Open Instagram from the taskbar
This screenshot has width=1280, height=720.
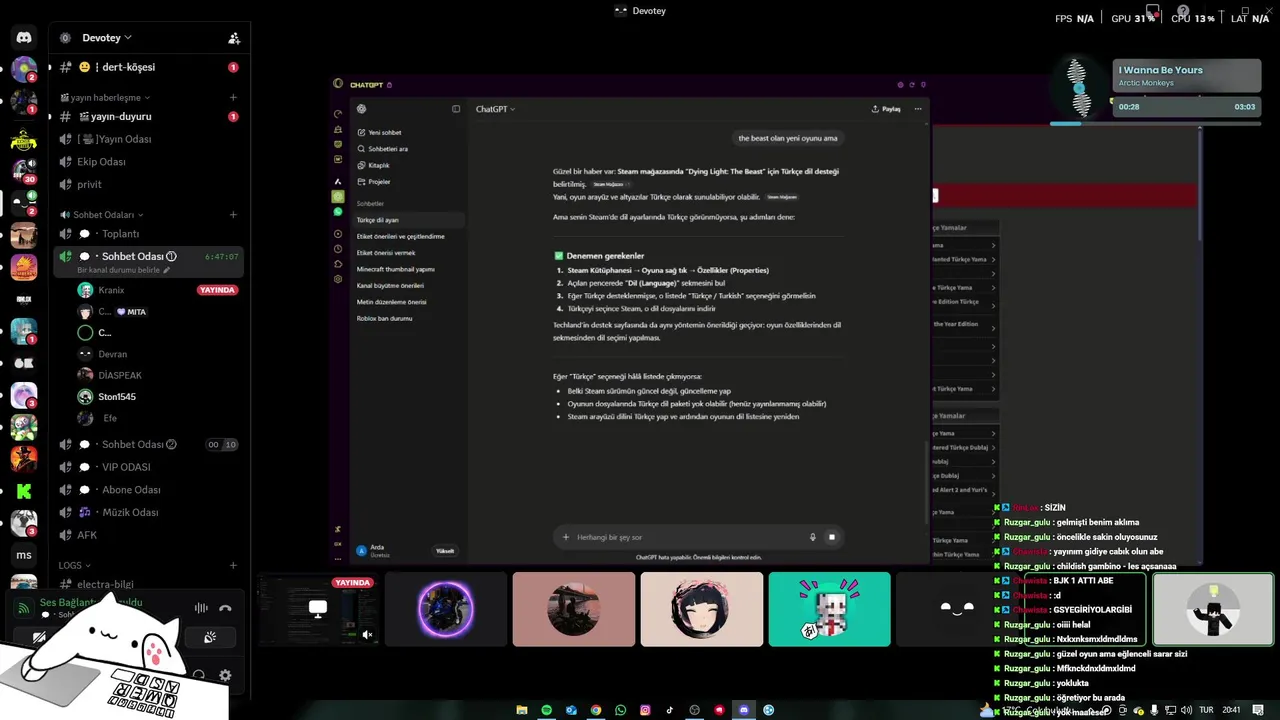[x=645, y=710]
